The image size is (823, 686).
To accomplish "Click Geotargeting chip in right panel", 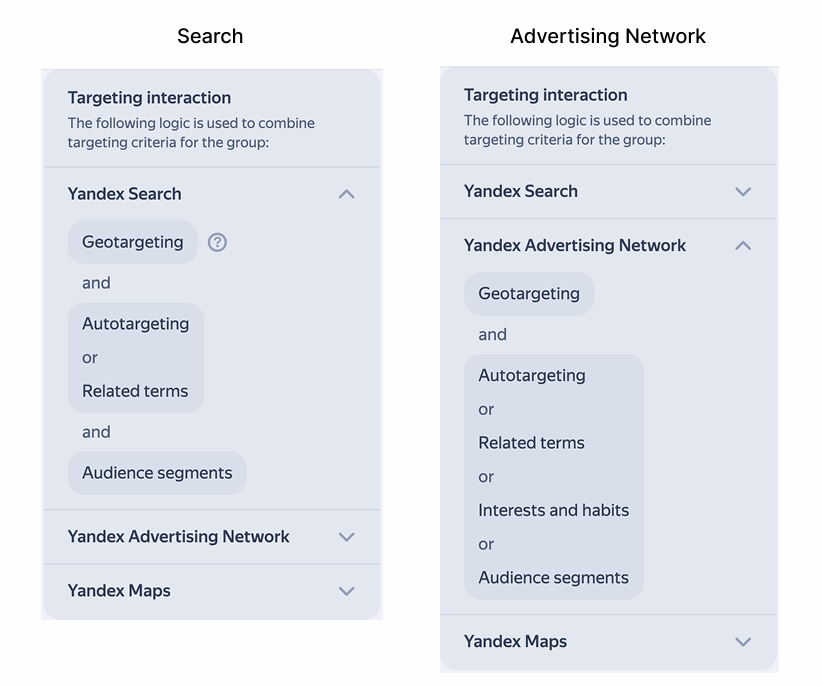I will (529, 294).
